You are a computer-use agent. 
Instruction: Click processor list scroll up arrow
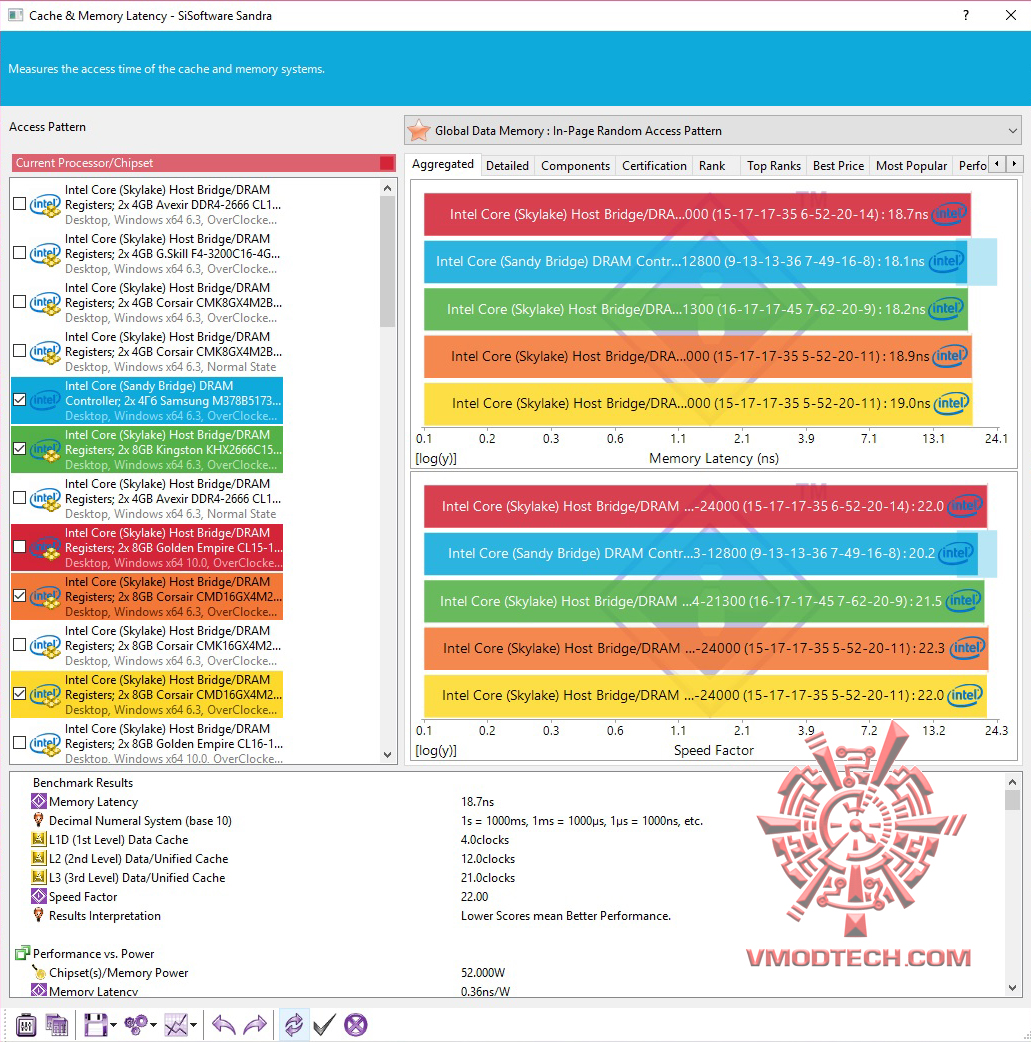pyautogui.click(x=388, y=189)
